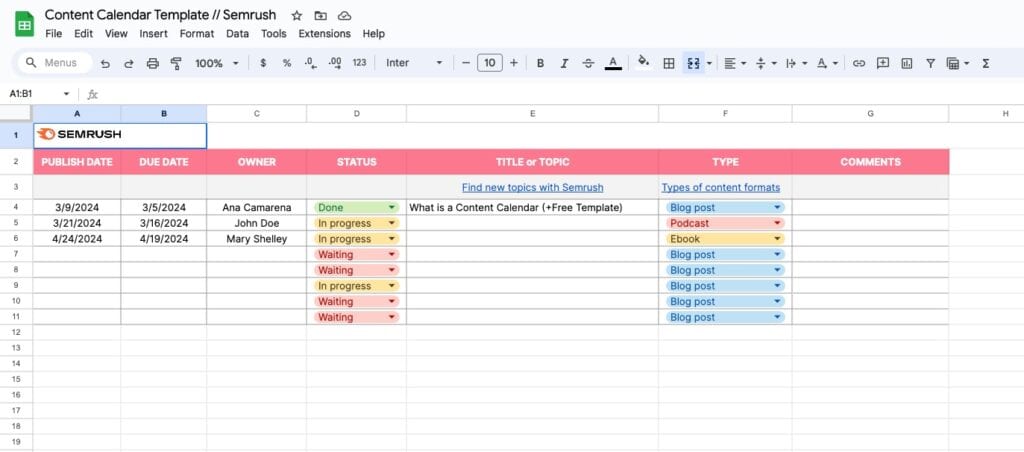
Task: Click the Decrease decimal places icon
Action: coord(310,63)
